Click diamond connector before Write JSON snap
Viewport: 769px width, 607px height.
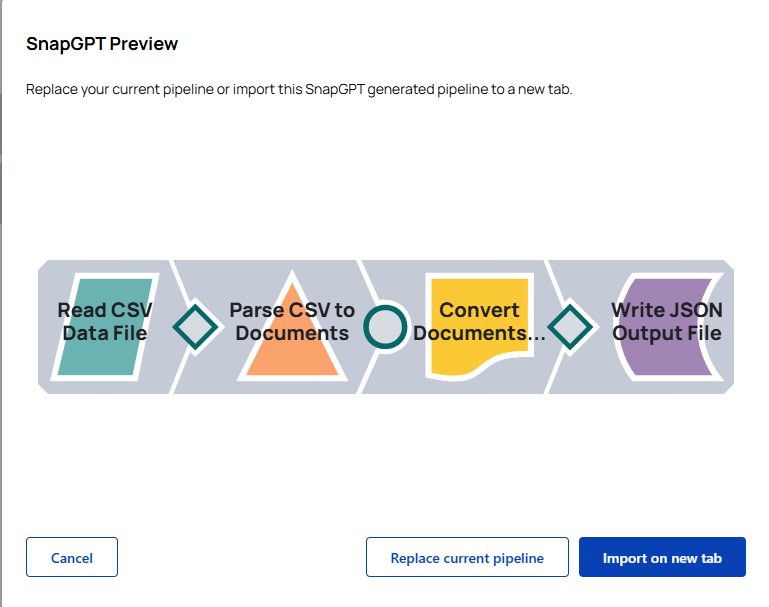570,326
